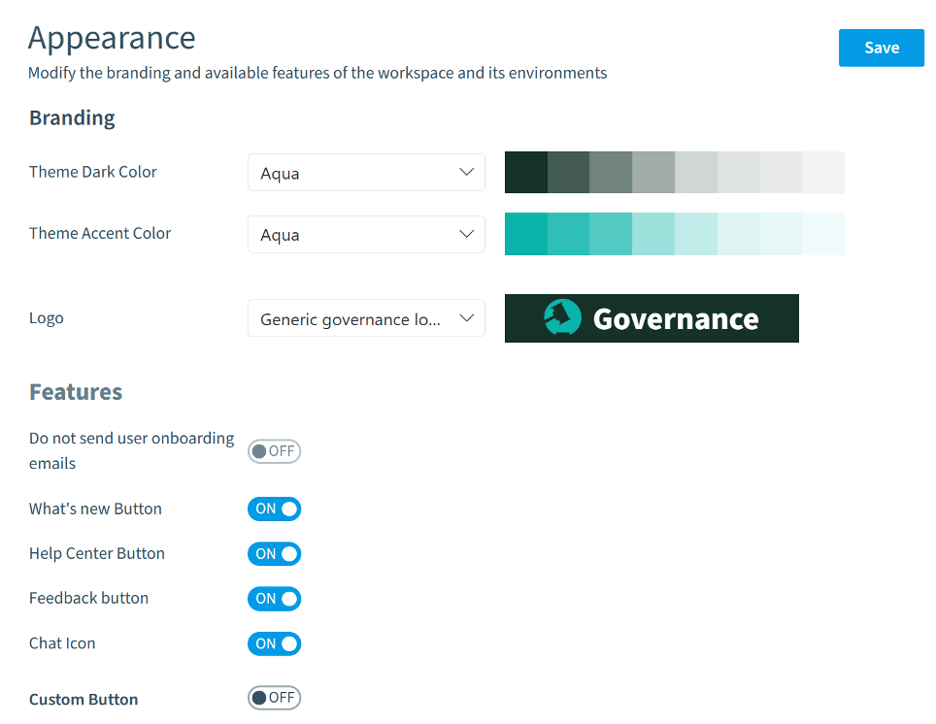The image size is (936, 724).
Task: Click the lightest shade of the accent color strip
Action: [x=823, y=234]
